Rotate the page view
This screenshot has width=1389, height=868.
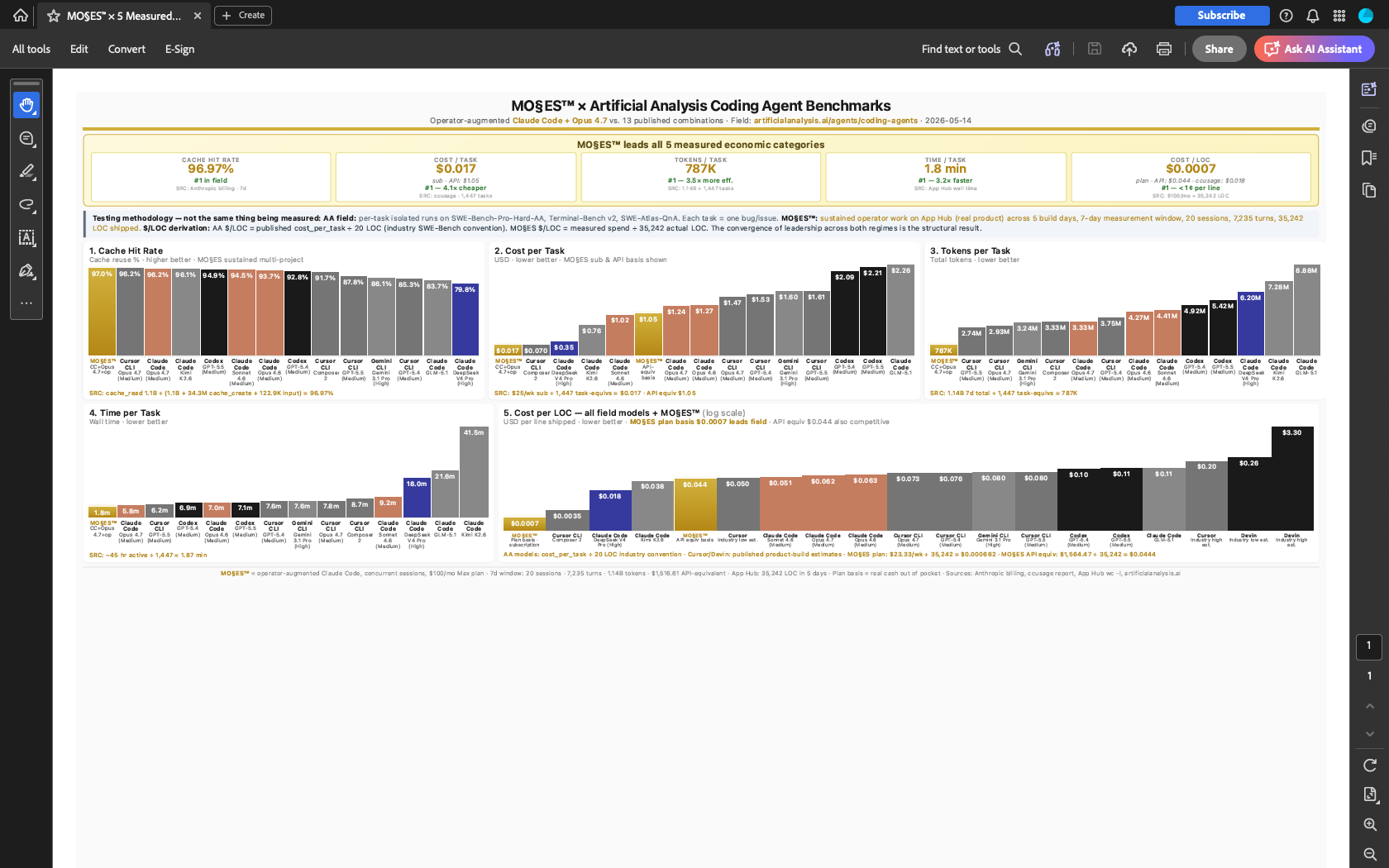coord(1370,765)
